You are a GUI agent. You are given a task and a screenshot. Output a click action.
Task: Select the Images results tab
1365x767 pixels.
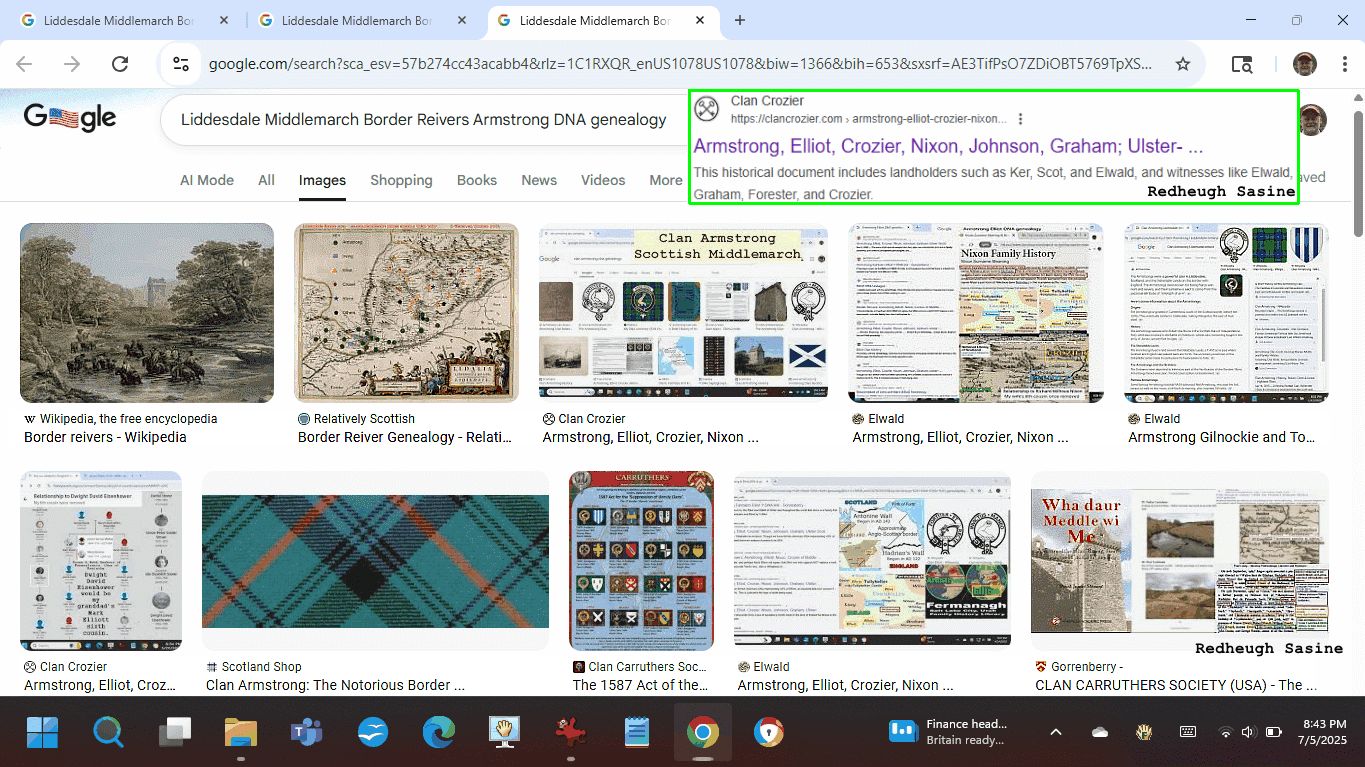[322, 180]
